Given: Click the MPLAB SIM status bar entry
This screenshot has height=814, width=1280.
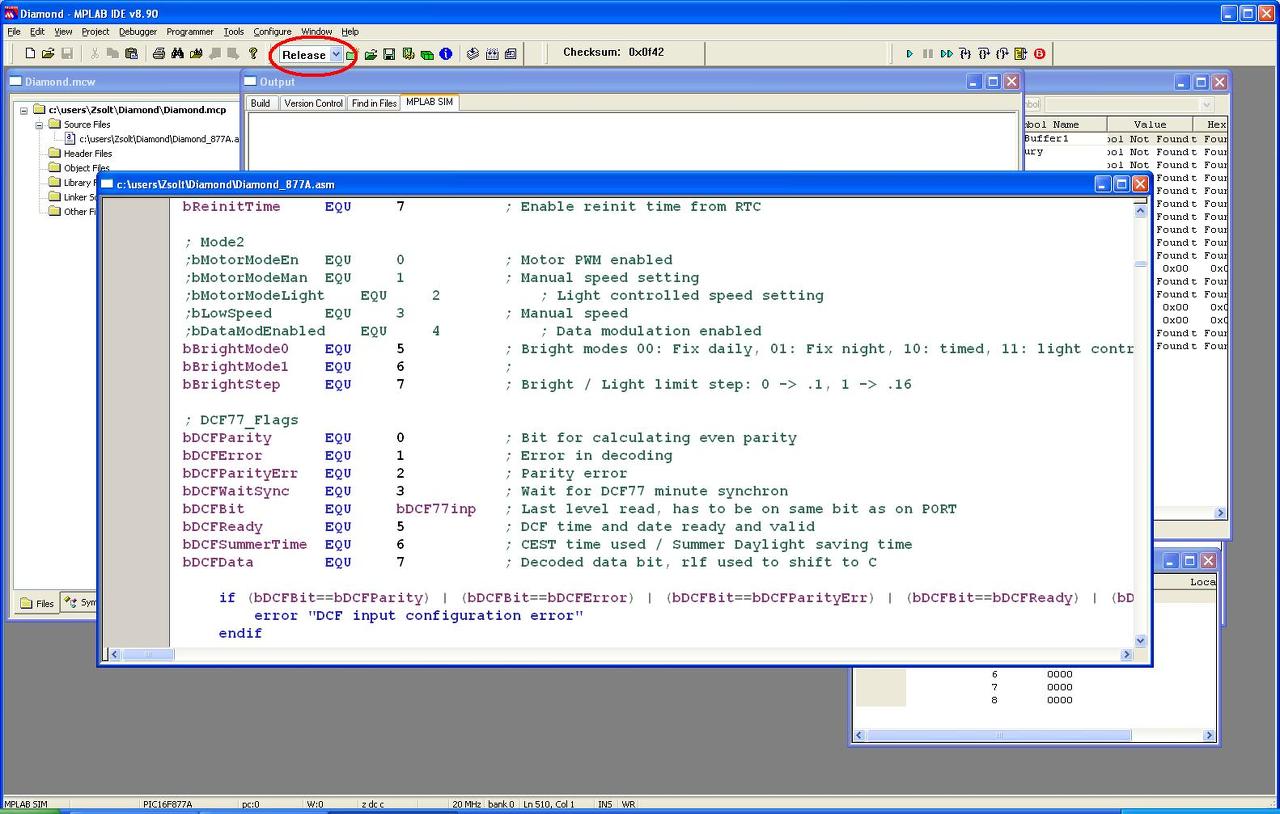Looking at the screenshot, I should (26, 804).
